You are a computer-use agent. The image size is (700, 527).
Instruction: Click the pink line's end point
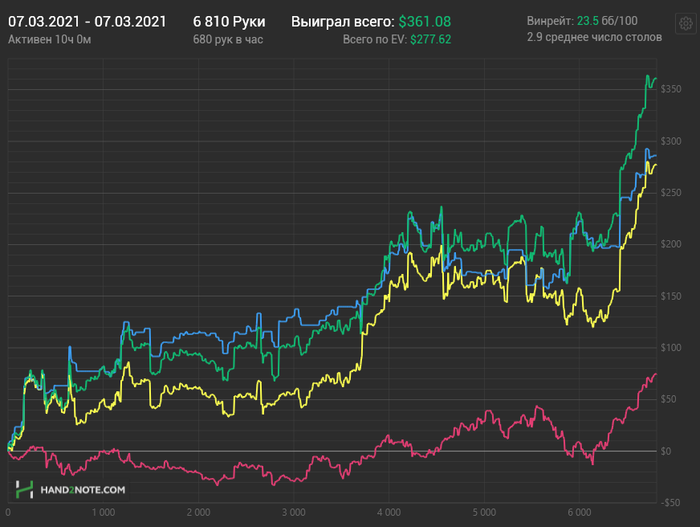click(656, 374)
